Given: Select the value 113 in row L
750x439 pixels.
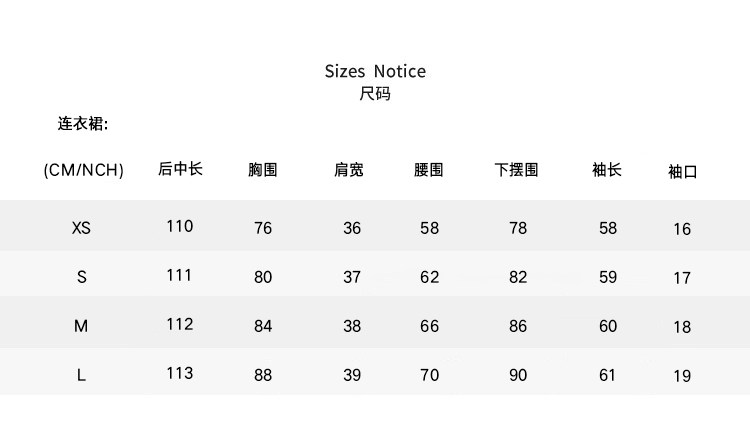Looking at the screenshot, I should point(180,373).
